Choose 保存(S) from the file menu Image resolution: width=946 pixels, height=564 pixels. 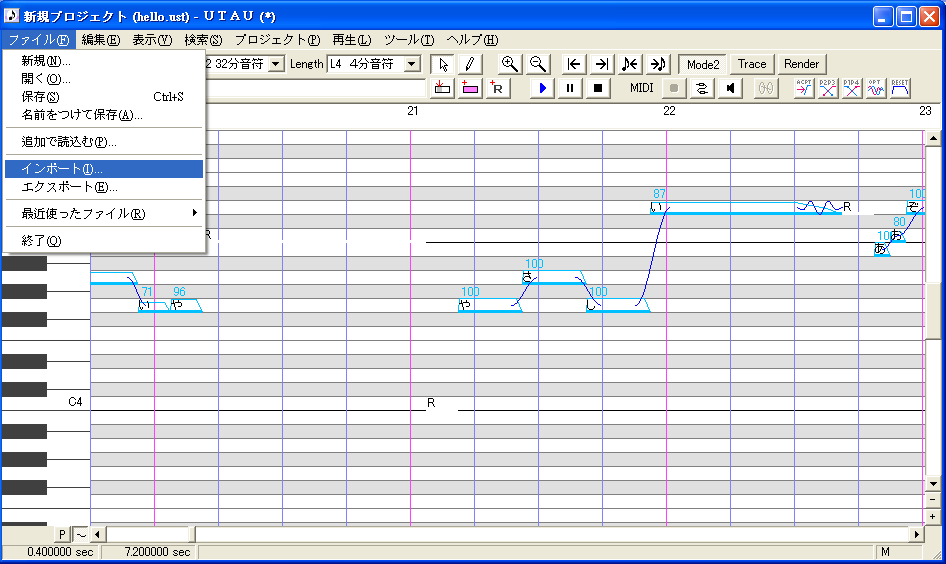[x=104, y=97]
